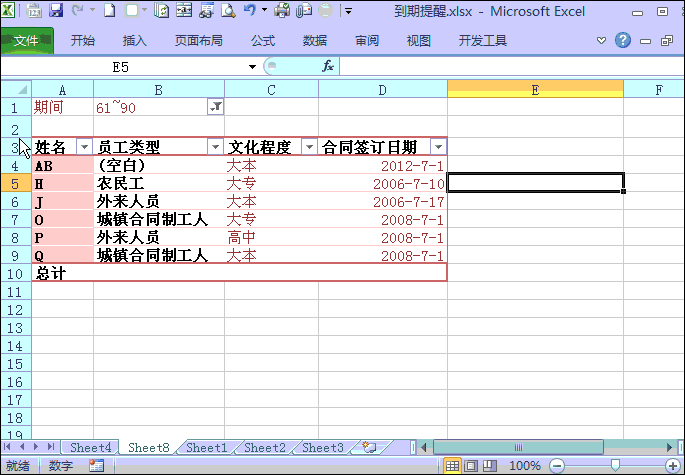
Task: Create a new blank workbook with page icon
Action: pos(110,10)
